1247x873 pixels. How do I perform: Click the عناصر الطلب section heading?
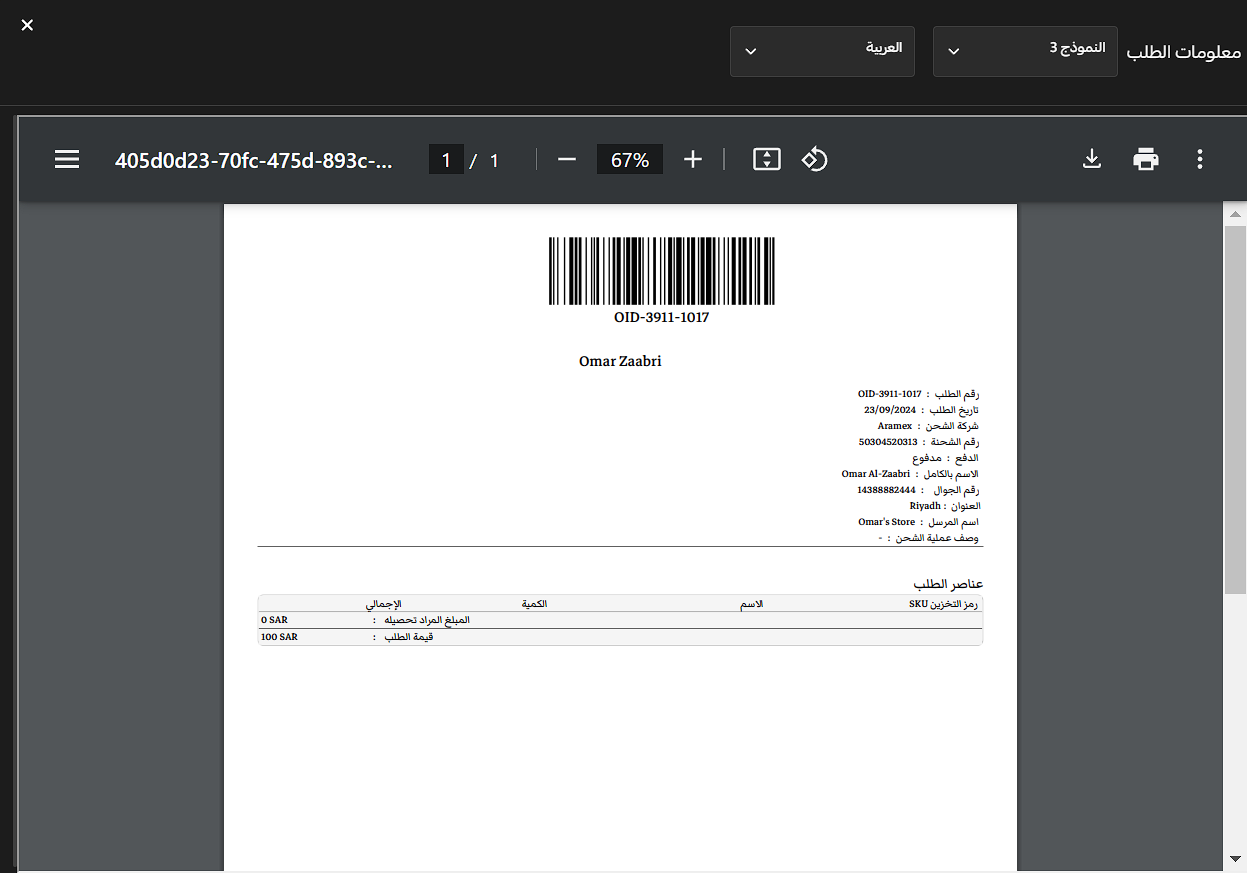pyautogui.click(x=948, y=583)
